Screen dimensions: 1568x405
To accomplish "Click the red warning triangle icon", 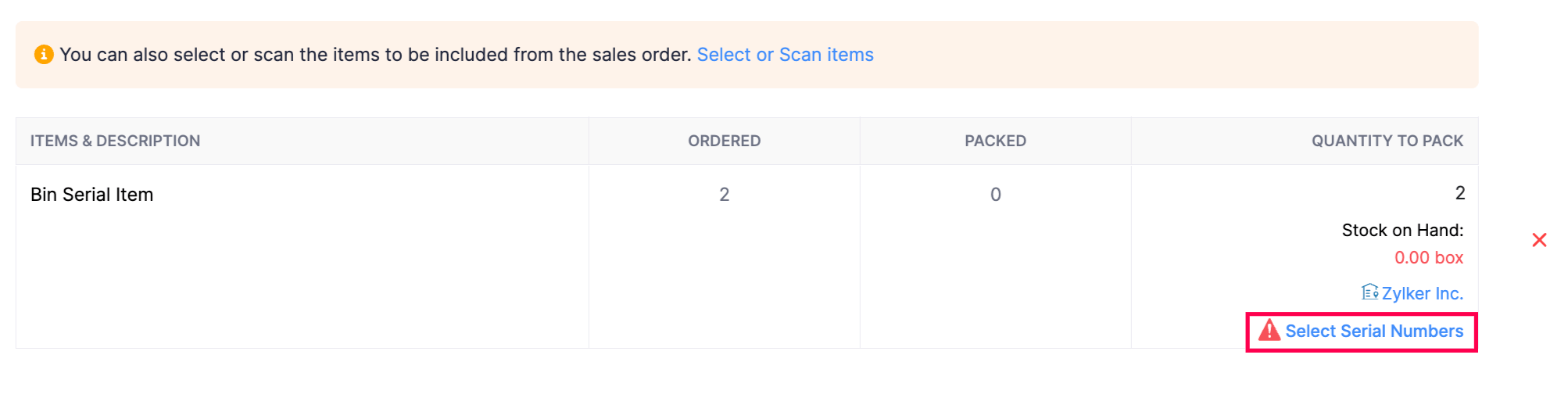I will pyautogui.click(x=1269, y=331).
